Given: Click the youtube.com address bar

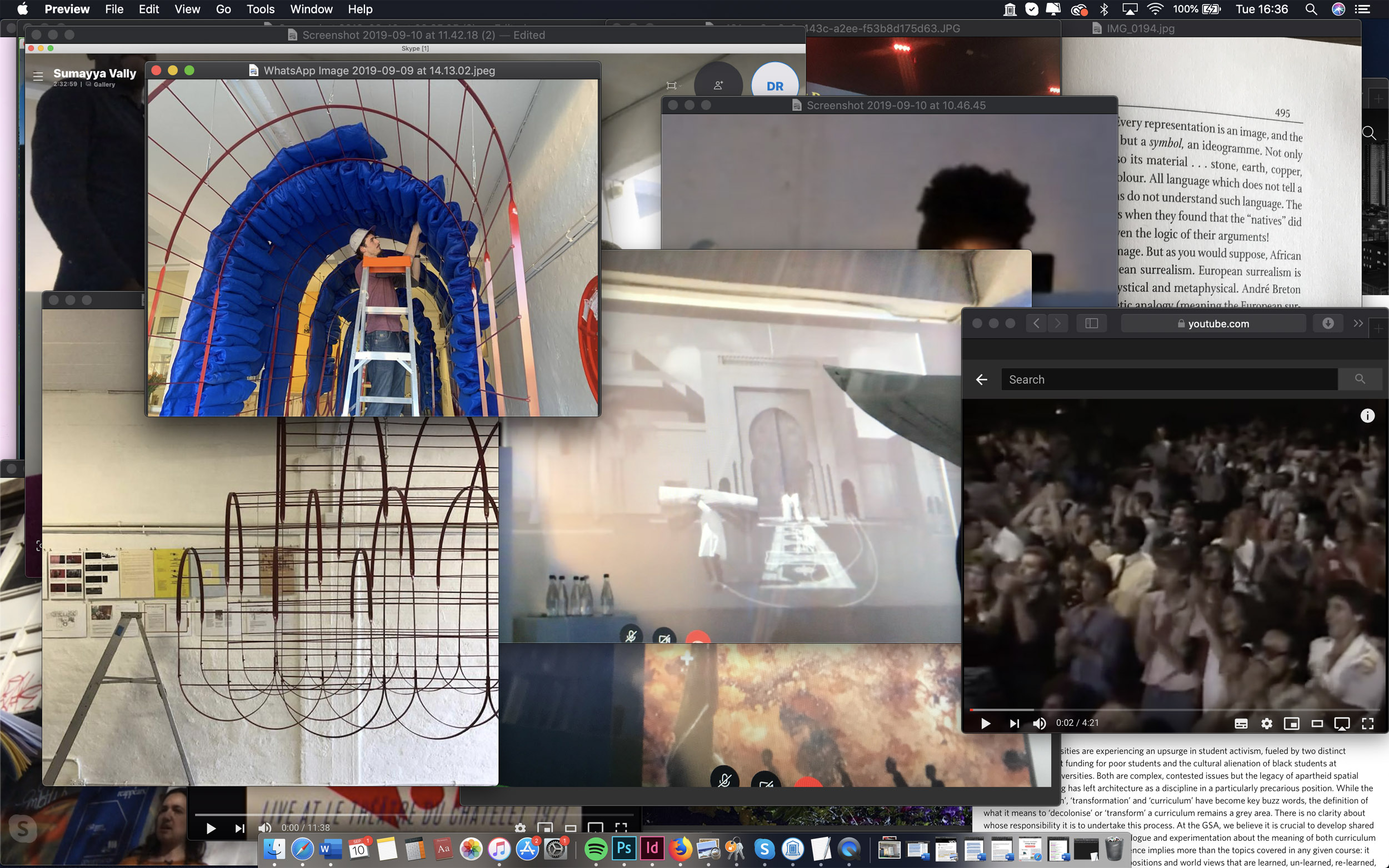Looking at the screenshot, I should (1213, 323).
